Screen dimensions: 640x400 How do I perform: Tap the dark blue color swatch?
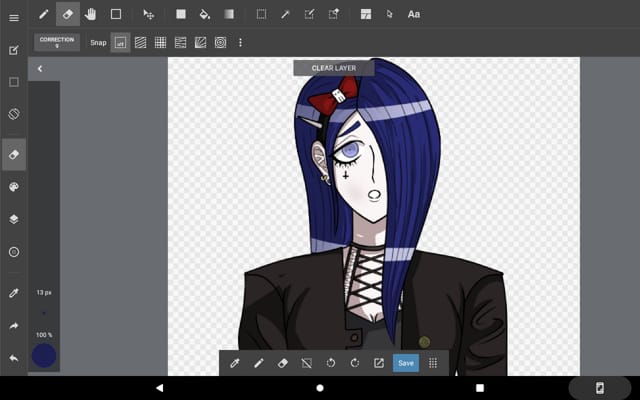(44, 355)
